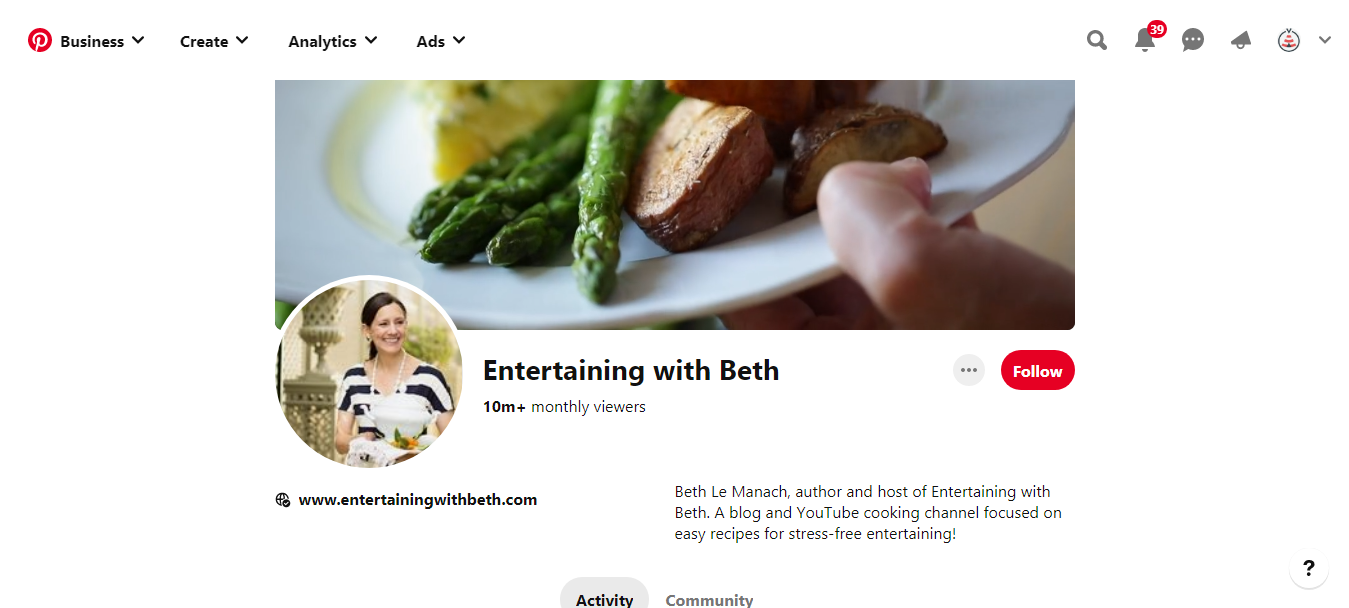Click the three-dots more options button
Image resolution: width=1349 pixels, height=608 pixels.
[969, 370]
